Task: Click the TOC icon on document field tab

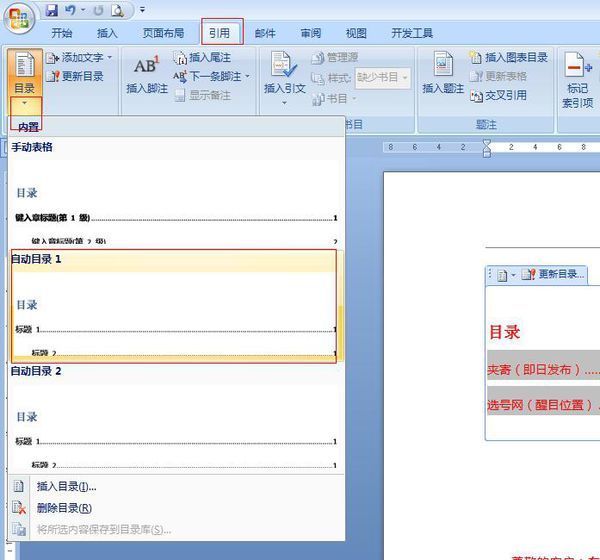Action: click(x=502, y=275)
